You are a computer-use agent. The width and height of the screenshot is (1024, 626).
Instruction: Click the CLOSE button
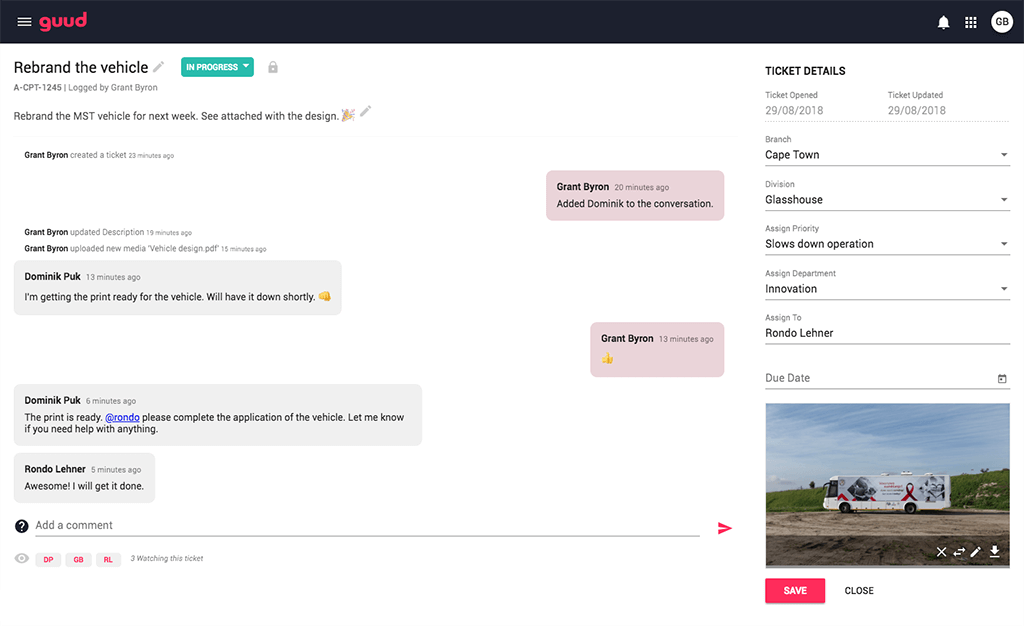pyautogui.click(x=859, y=591)
